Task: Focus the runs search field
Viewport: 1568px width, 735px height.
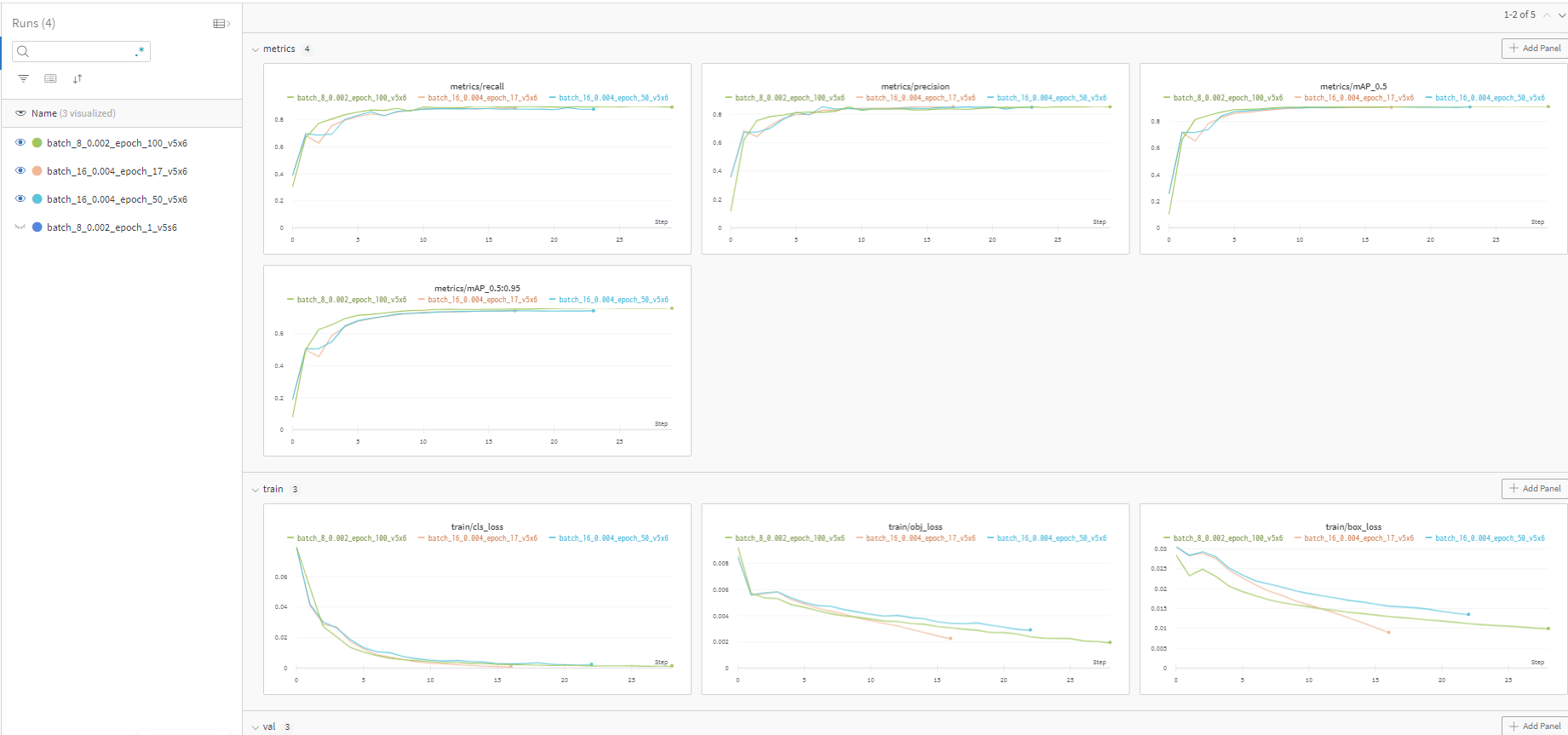Action: (x=81, y=51)
